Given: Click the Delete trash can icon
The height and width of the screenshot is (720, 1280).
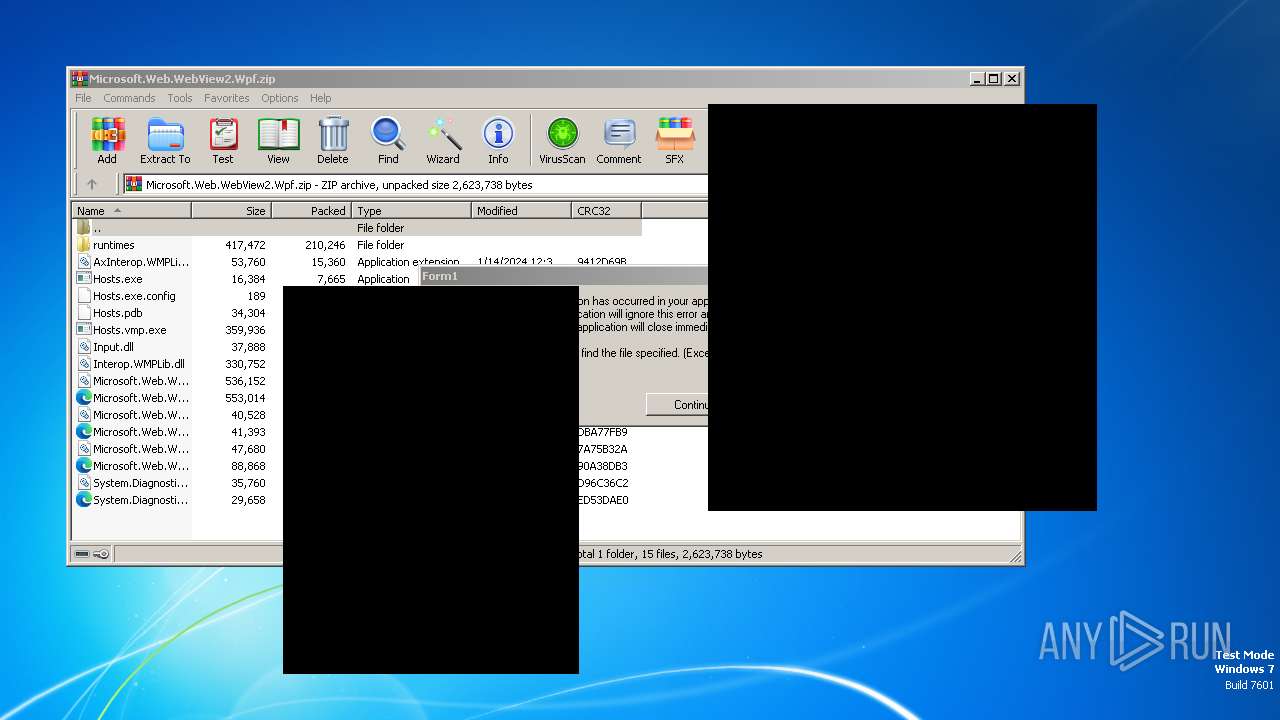Looking at the screenshot, I should 333,140.
